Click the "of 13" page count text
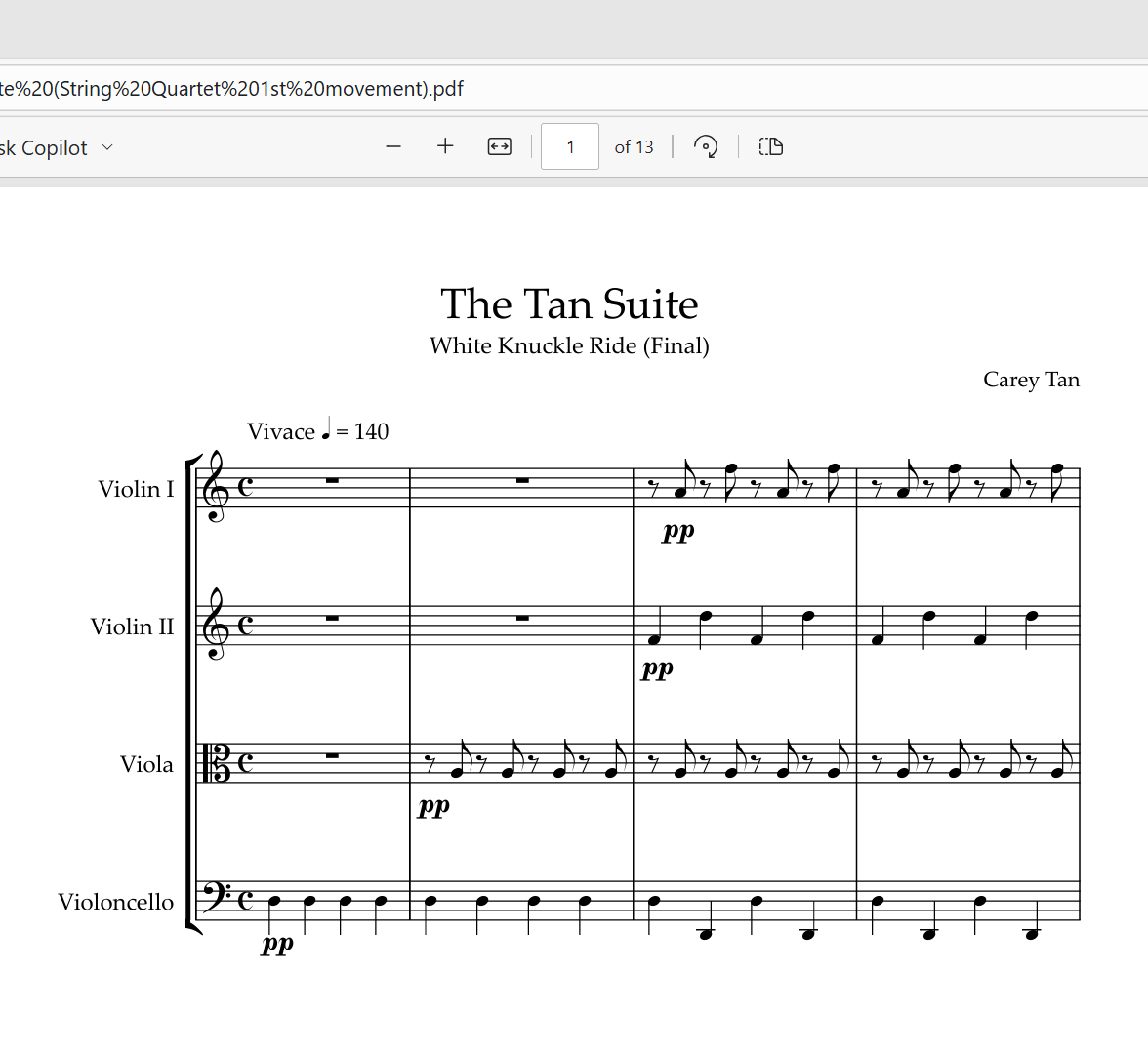The height and width of the screenshot is (1051, 1148). pyautogui.click(x=634, y=147)
